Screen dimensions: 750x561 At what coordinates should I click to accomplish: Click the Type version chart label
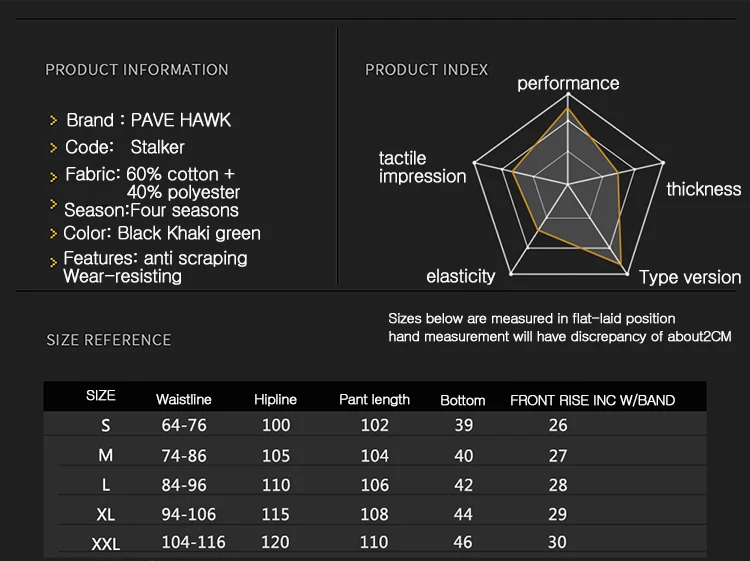[x=690, y=277]
